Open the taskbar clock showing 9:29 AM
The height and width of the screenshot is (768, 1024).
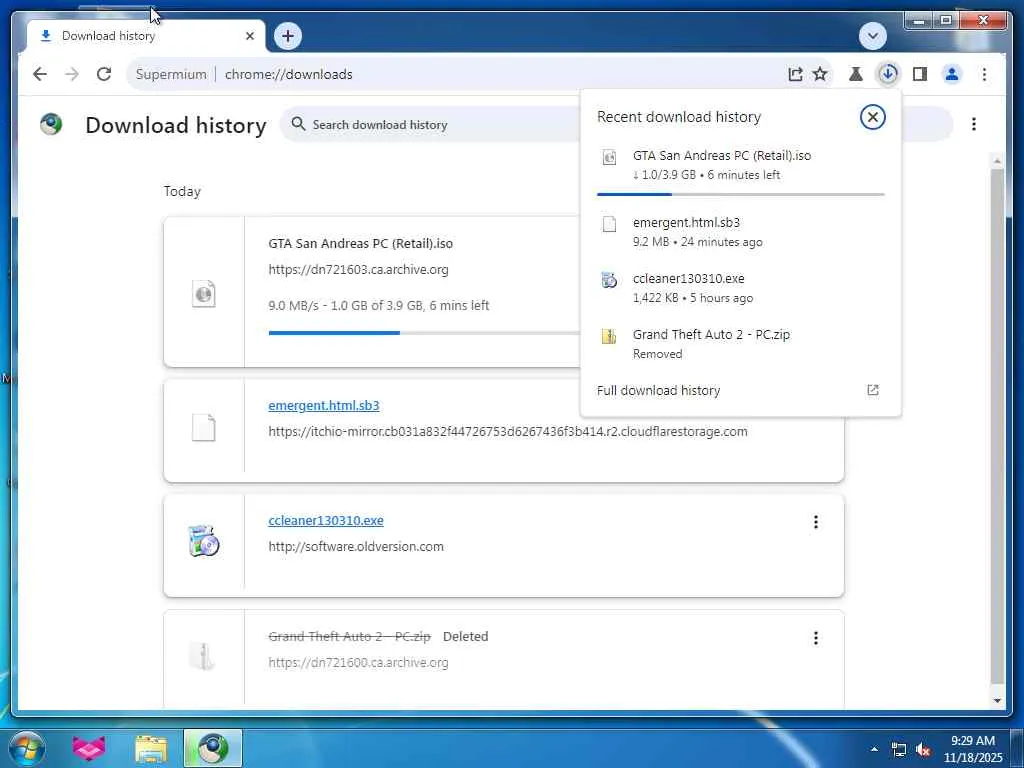tap(972, 749)
